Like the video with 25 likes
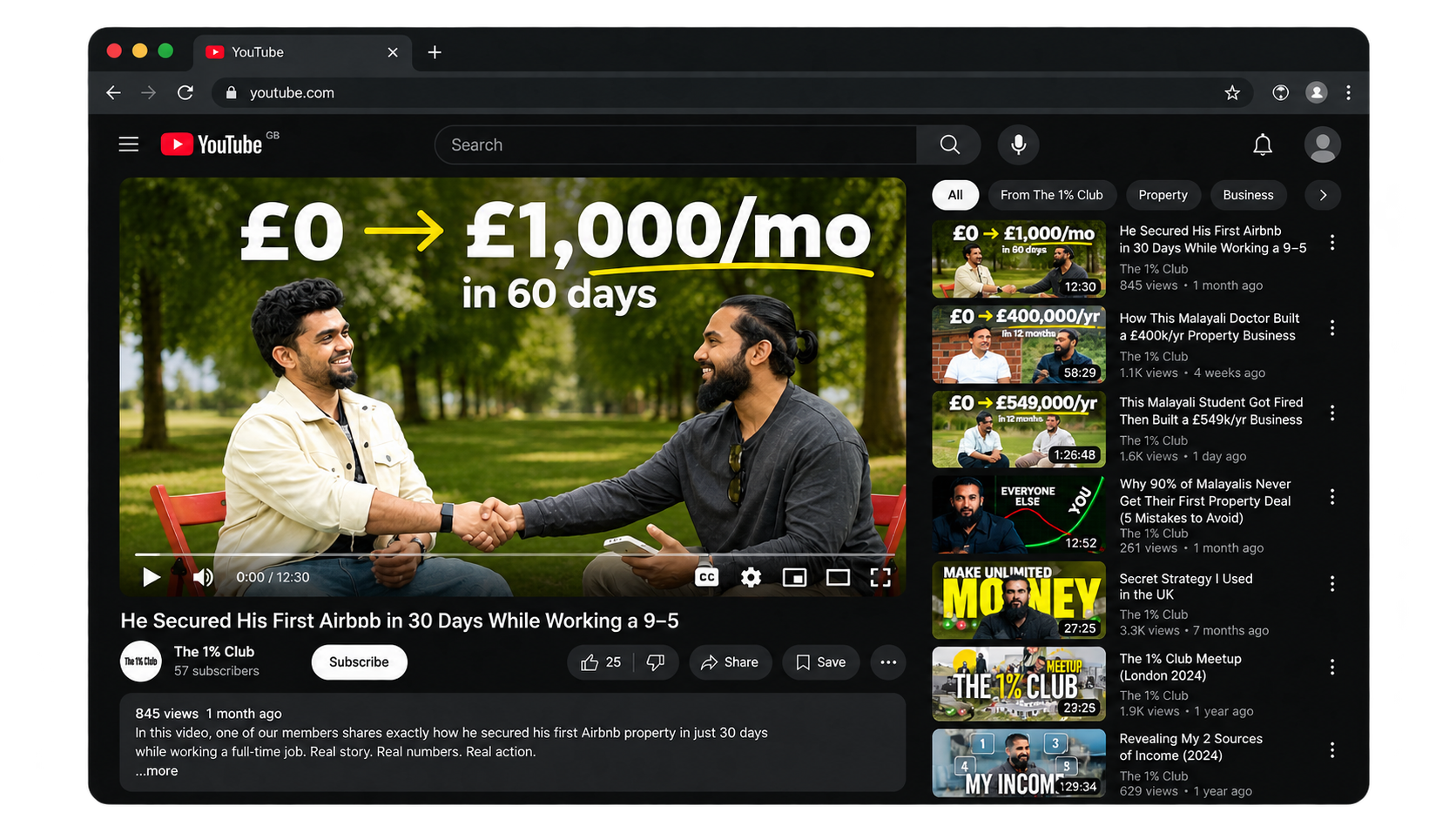1456x819 pixels. point(601,662)
